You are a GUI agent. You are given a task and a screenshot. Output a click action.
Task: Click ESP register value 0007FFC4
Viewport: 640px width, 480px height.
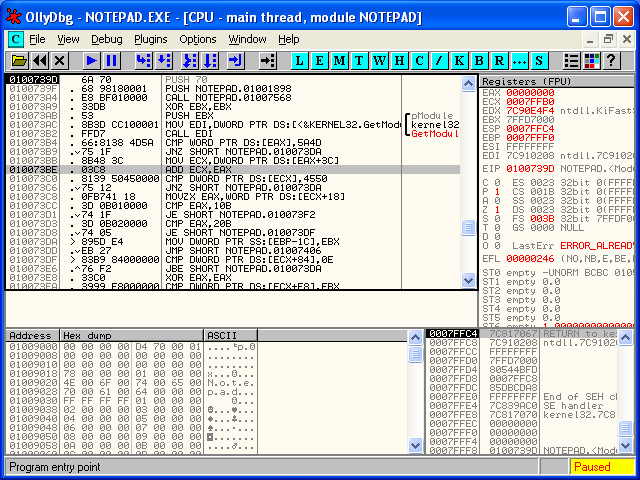tap(530, 129)
